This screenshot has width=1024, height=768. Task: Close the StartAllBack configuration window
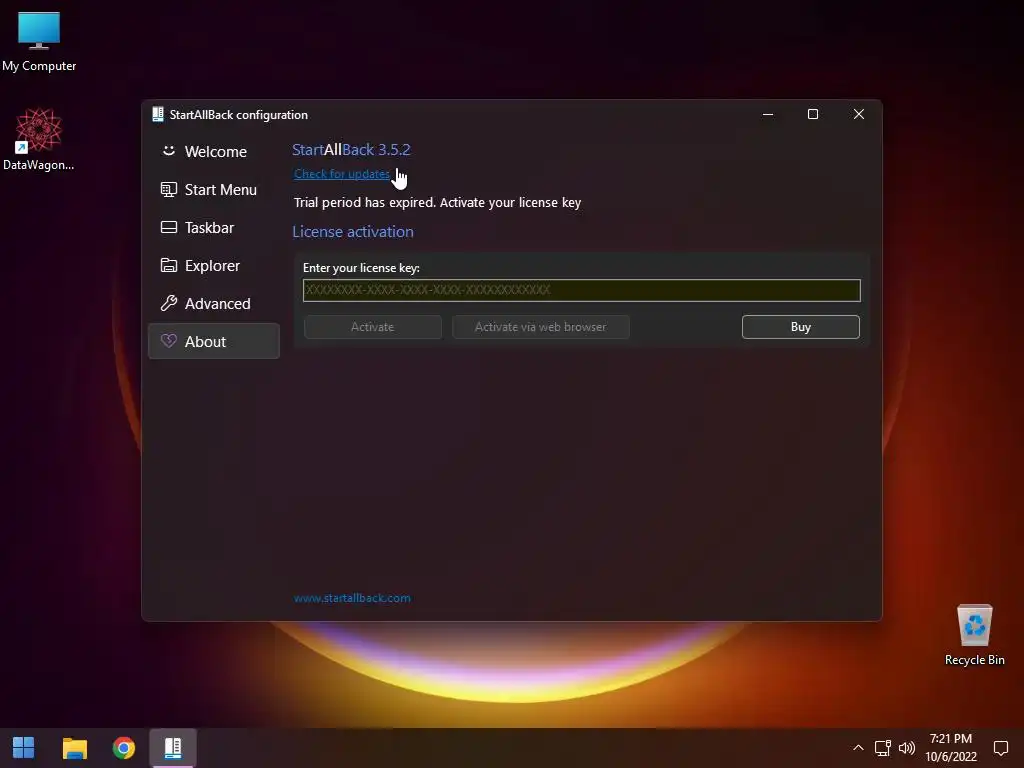(858, 114)
